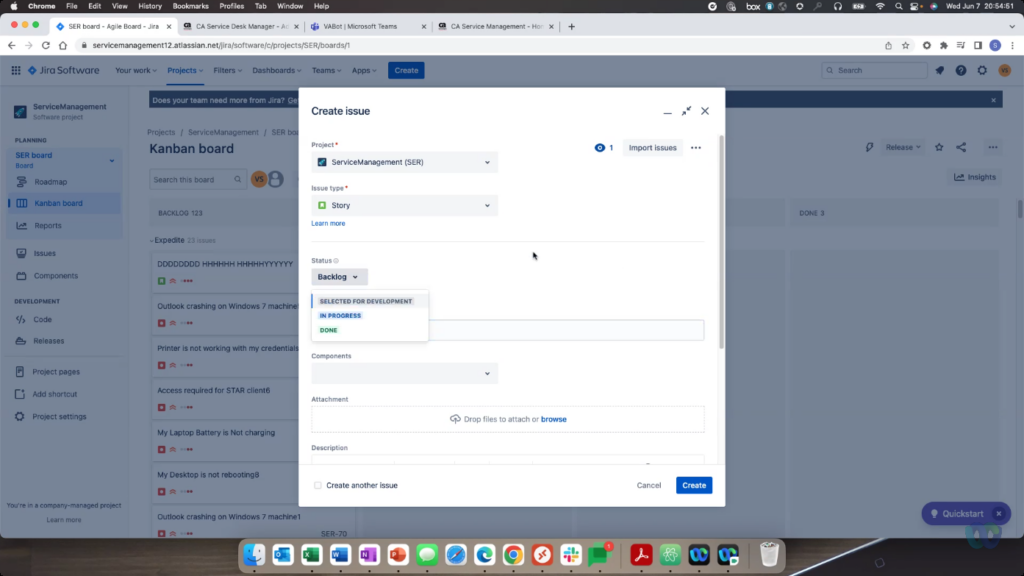Image resolution: width=1024 pixels, height=576 pixels.
Task: Tick the Create another issue checkbox
Action: coord(318,485)
